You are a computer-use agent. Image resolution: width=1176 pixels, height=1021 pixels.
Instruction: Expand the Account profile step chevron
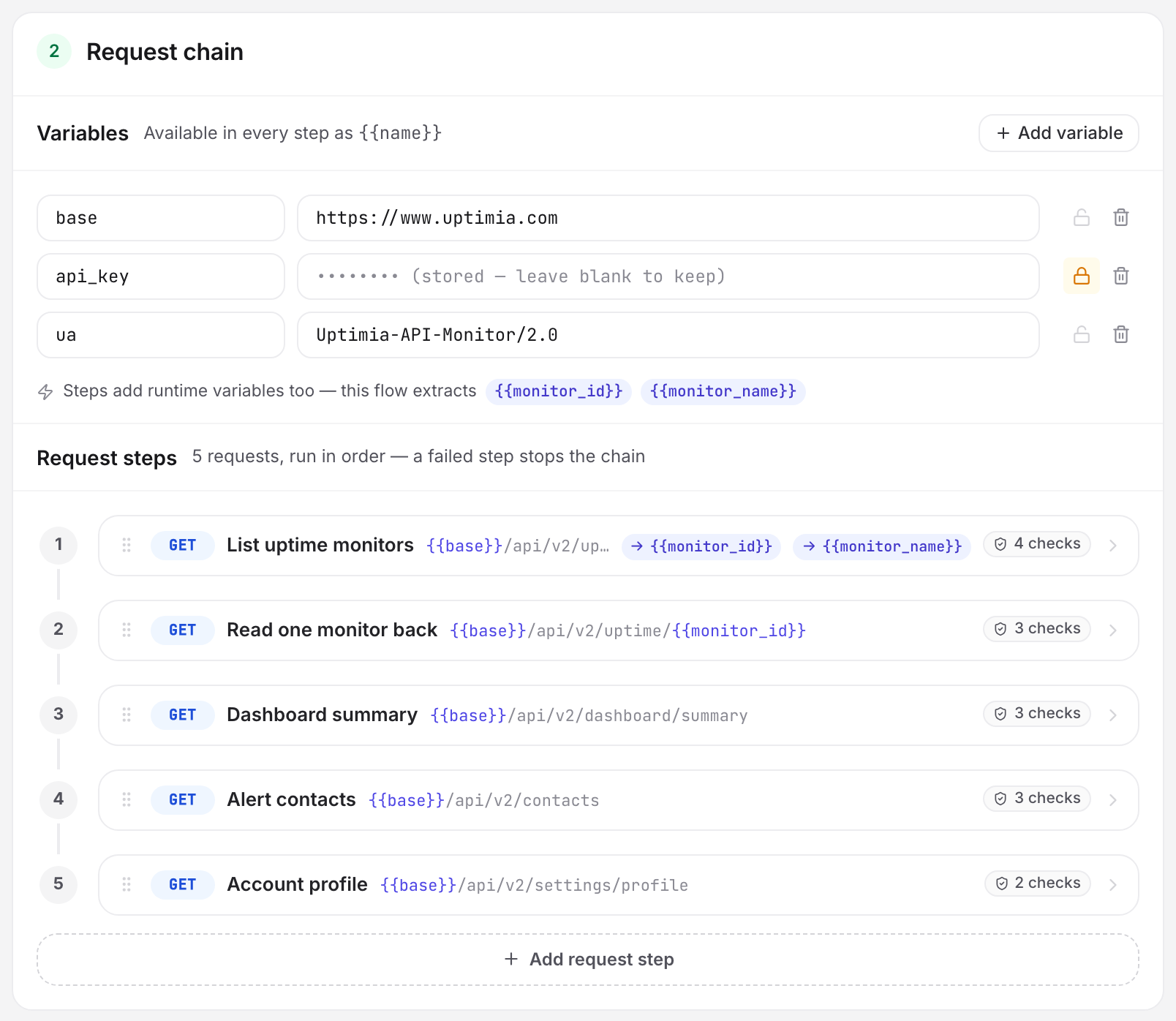pyautogui.click(x=1113, y=885)
